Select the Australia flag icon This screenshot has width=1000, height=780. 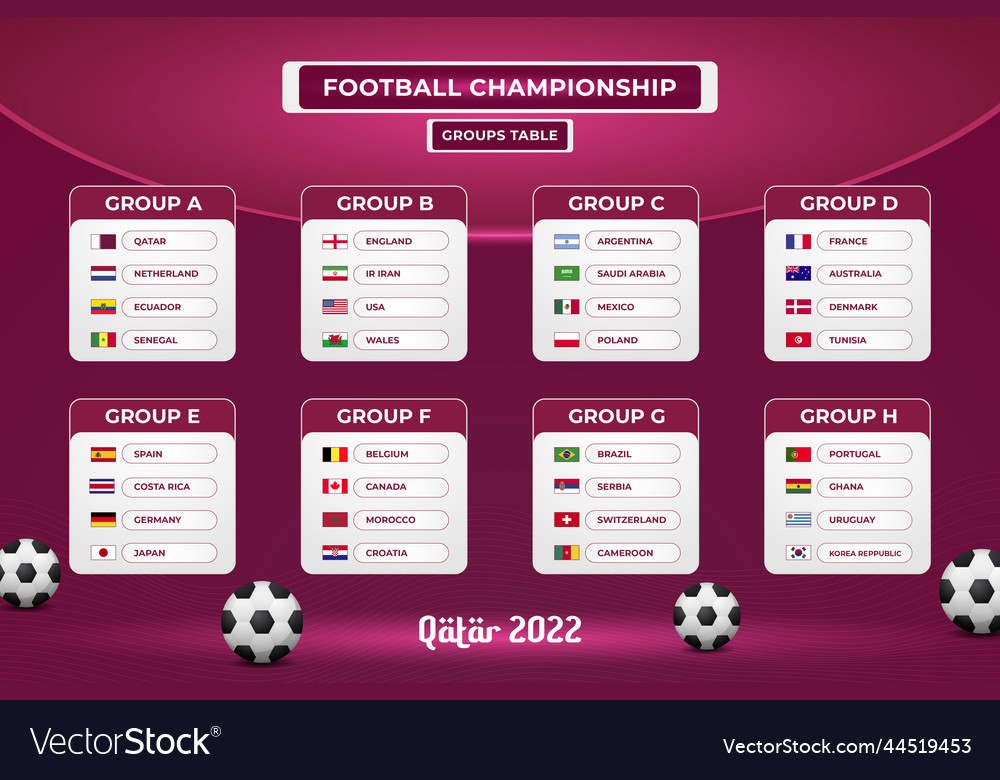(x=798, y=274)
